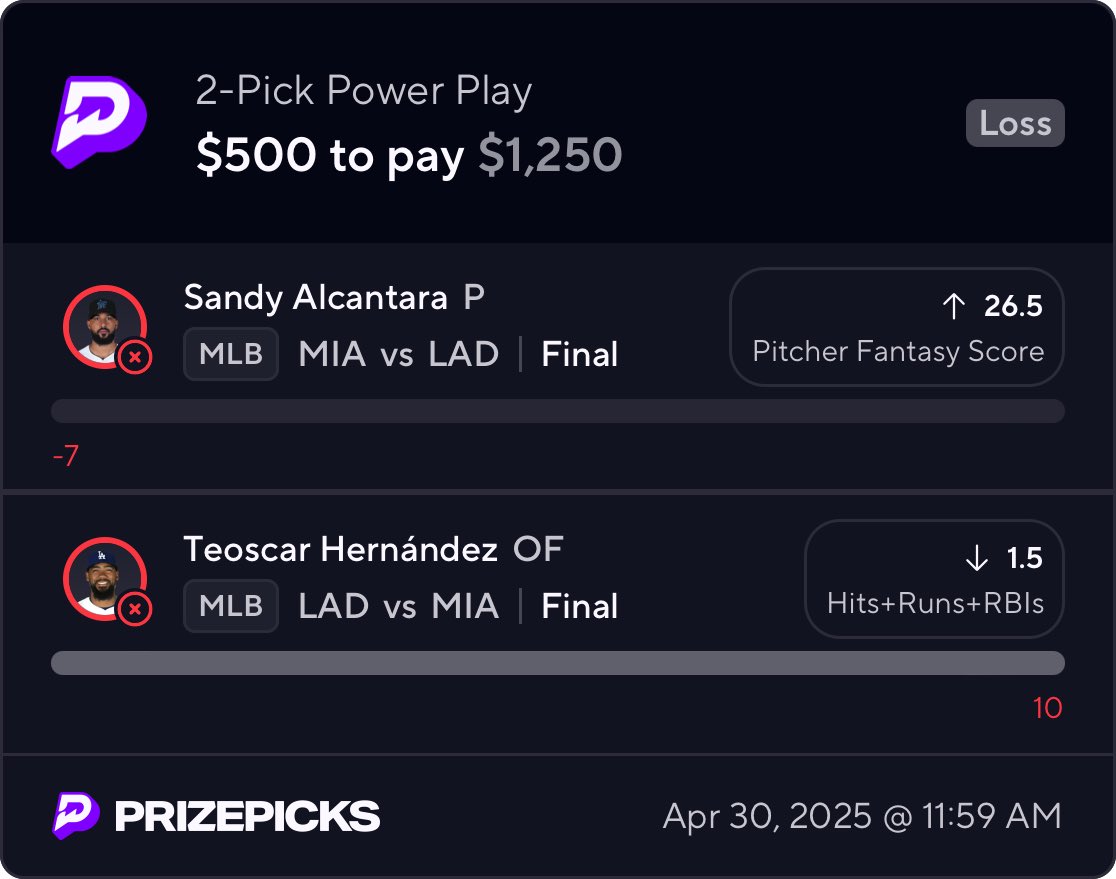Screen dimensions: 1116x879
Task: Select the Hits+Runs+RBIs stat box
Action: 934,579
